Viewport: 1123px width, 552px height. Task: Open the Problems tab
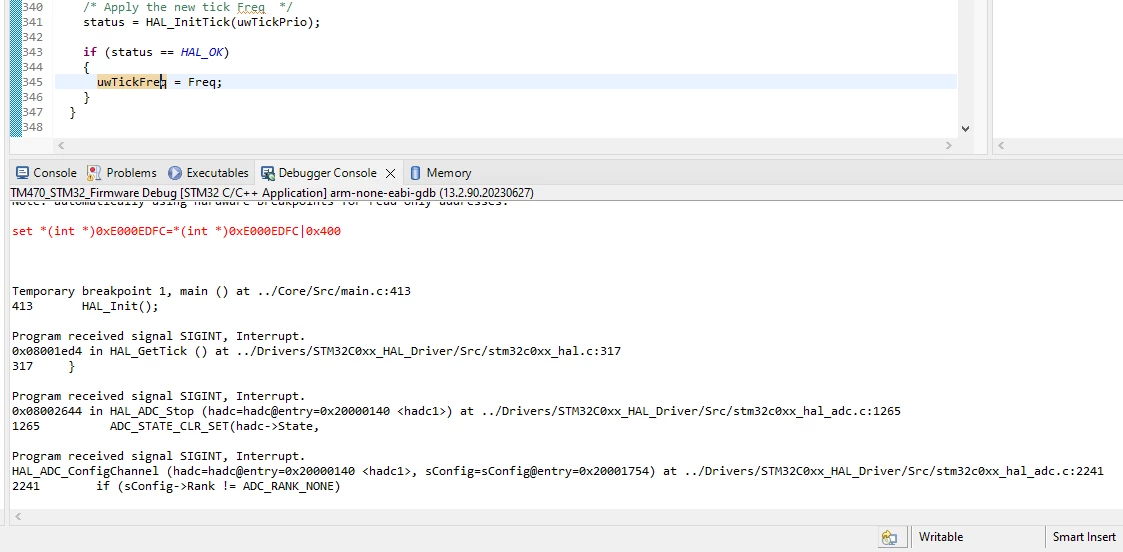coord(121,173)
